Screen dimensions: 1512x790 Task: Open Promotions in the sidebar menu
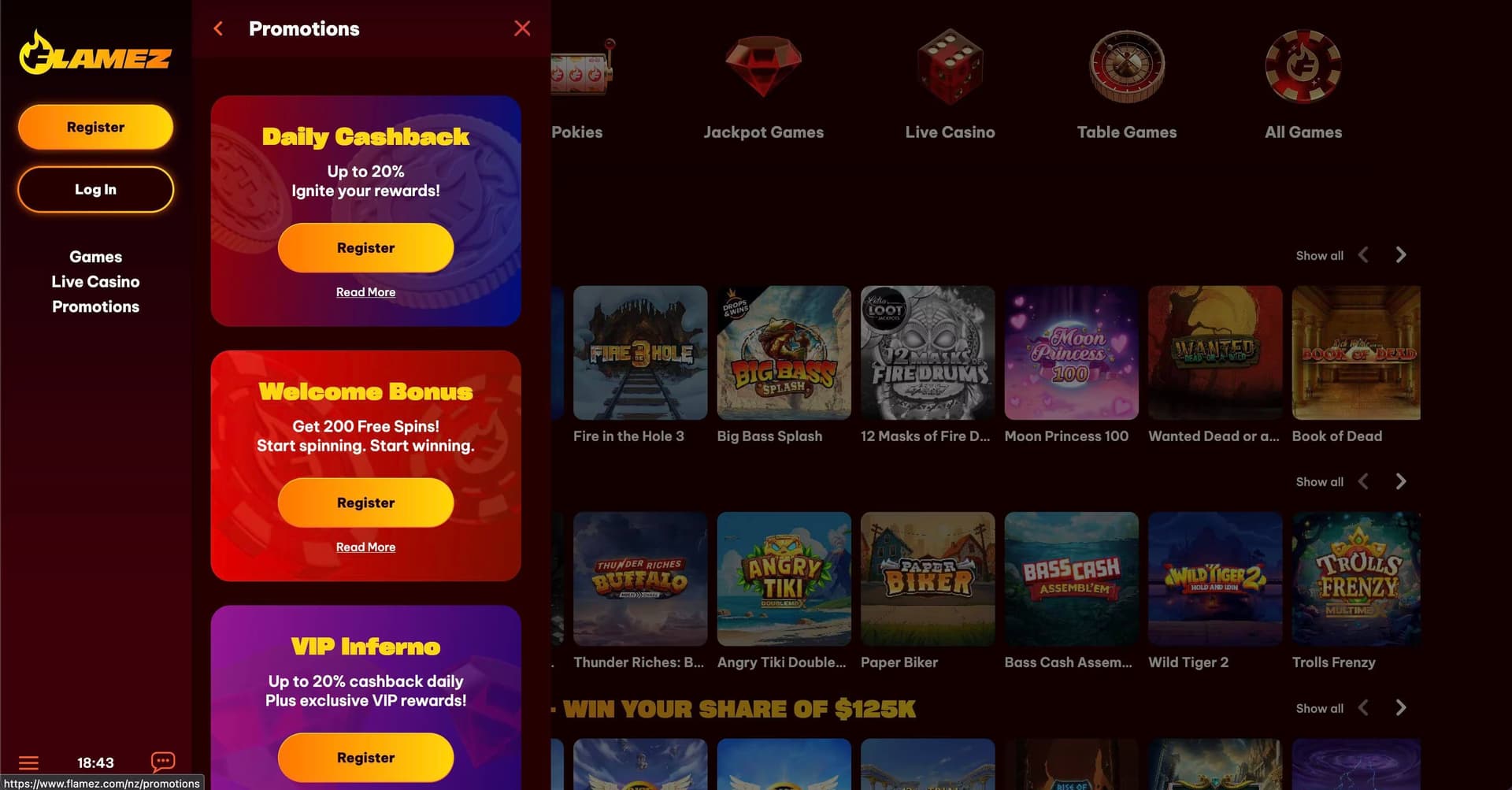click(x=95, y=307)
